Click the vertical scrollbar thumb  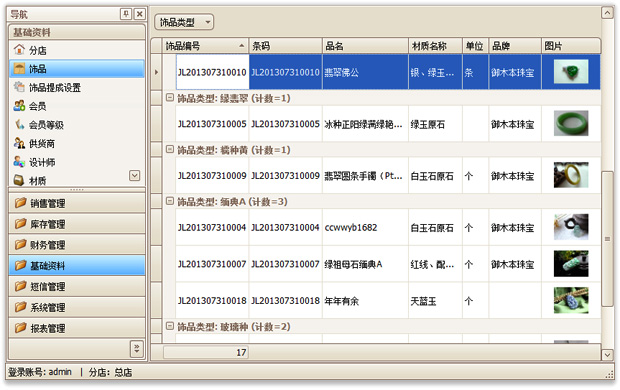coord(607,239)
